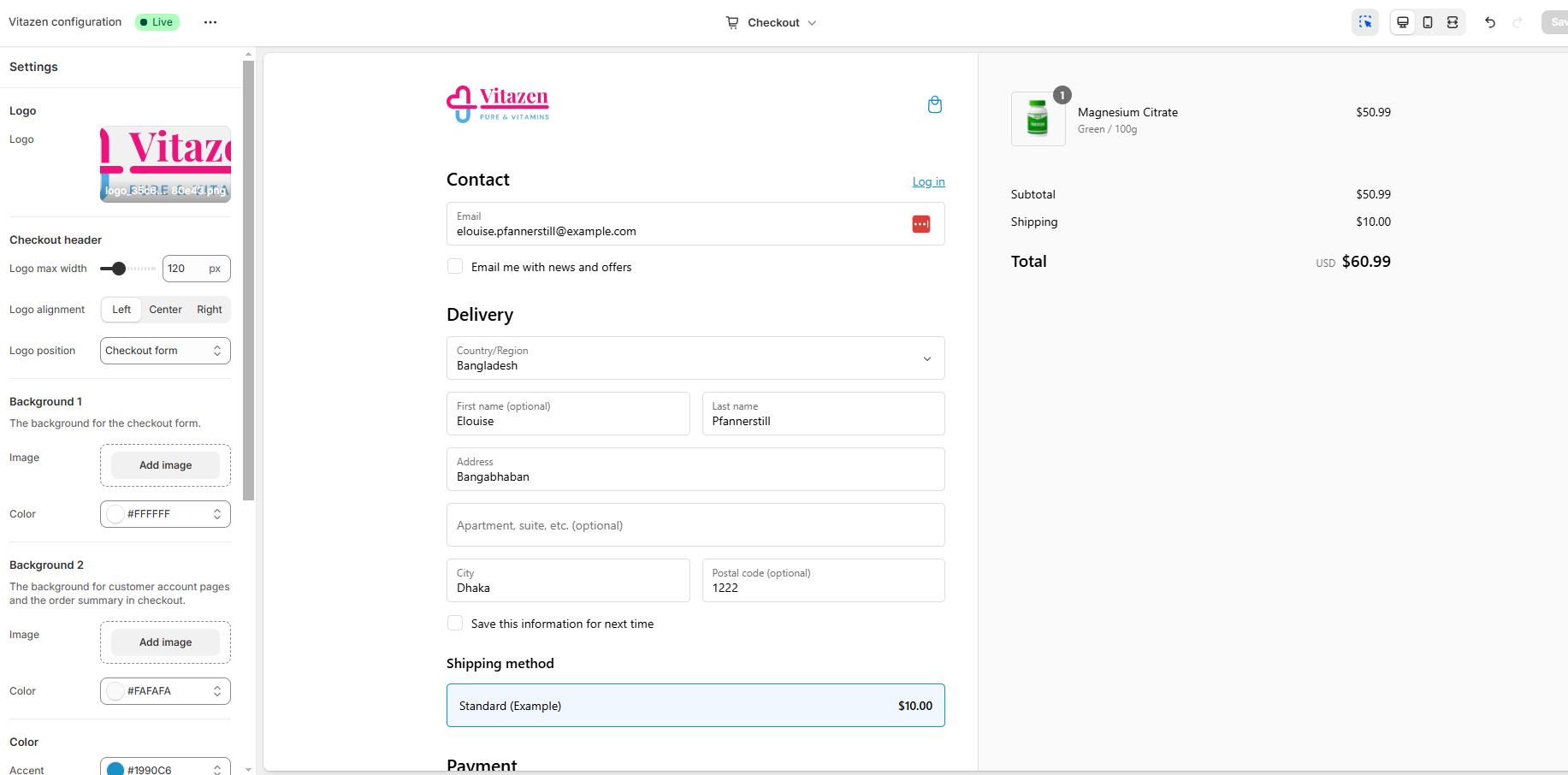Click the Logo max width value field
This screenshot has width=1568, height=775.
point(196,269)
